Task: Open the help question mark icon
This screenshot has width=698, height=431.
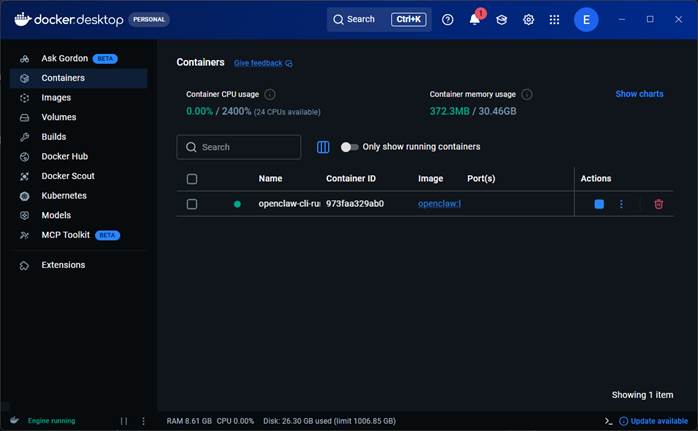Action: click(x=448, y=19)
